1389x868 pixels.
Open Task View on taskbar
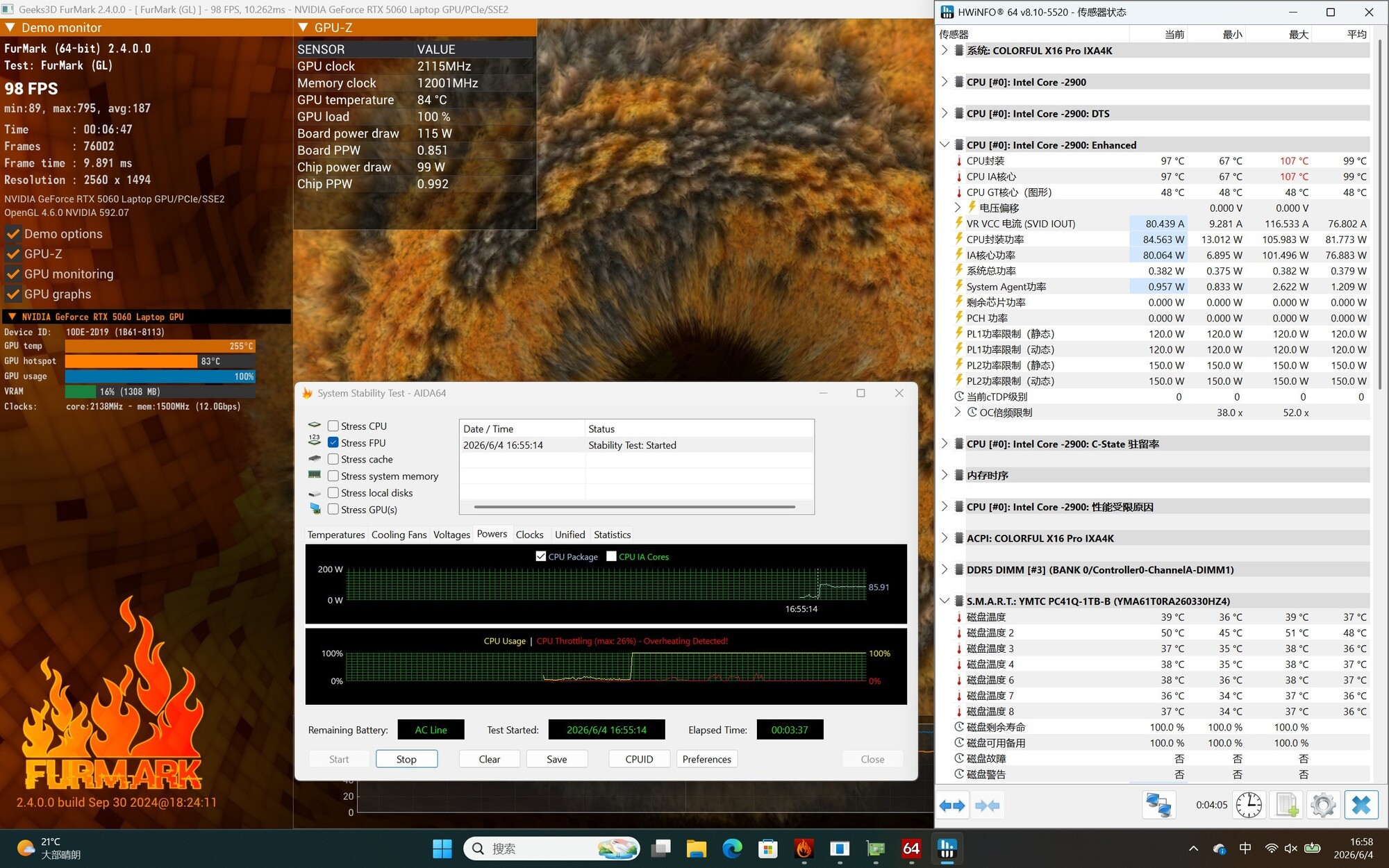coord(660,849)
